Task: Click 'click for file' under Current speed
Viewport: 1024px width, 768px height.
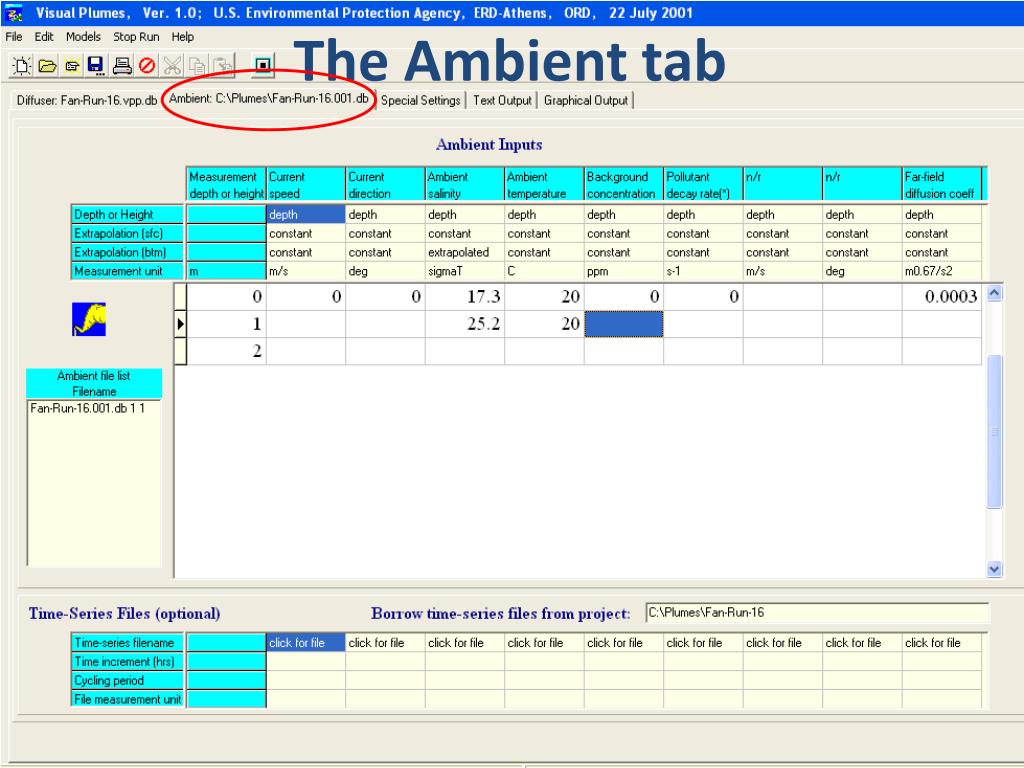Action: (306, 643)
